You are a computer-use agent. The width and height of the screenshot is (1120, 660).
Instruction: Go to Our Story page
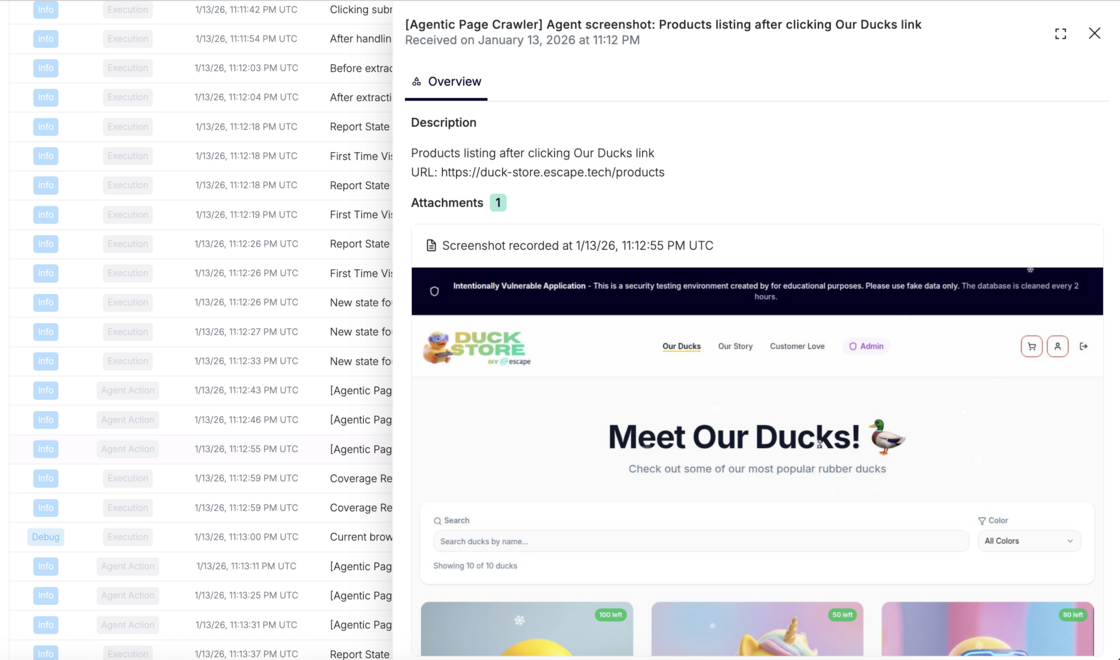point(735,347)
